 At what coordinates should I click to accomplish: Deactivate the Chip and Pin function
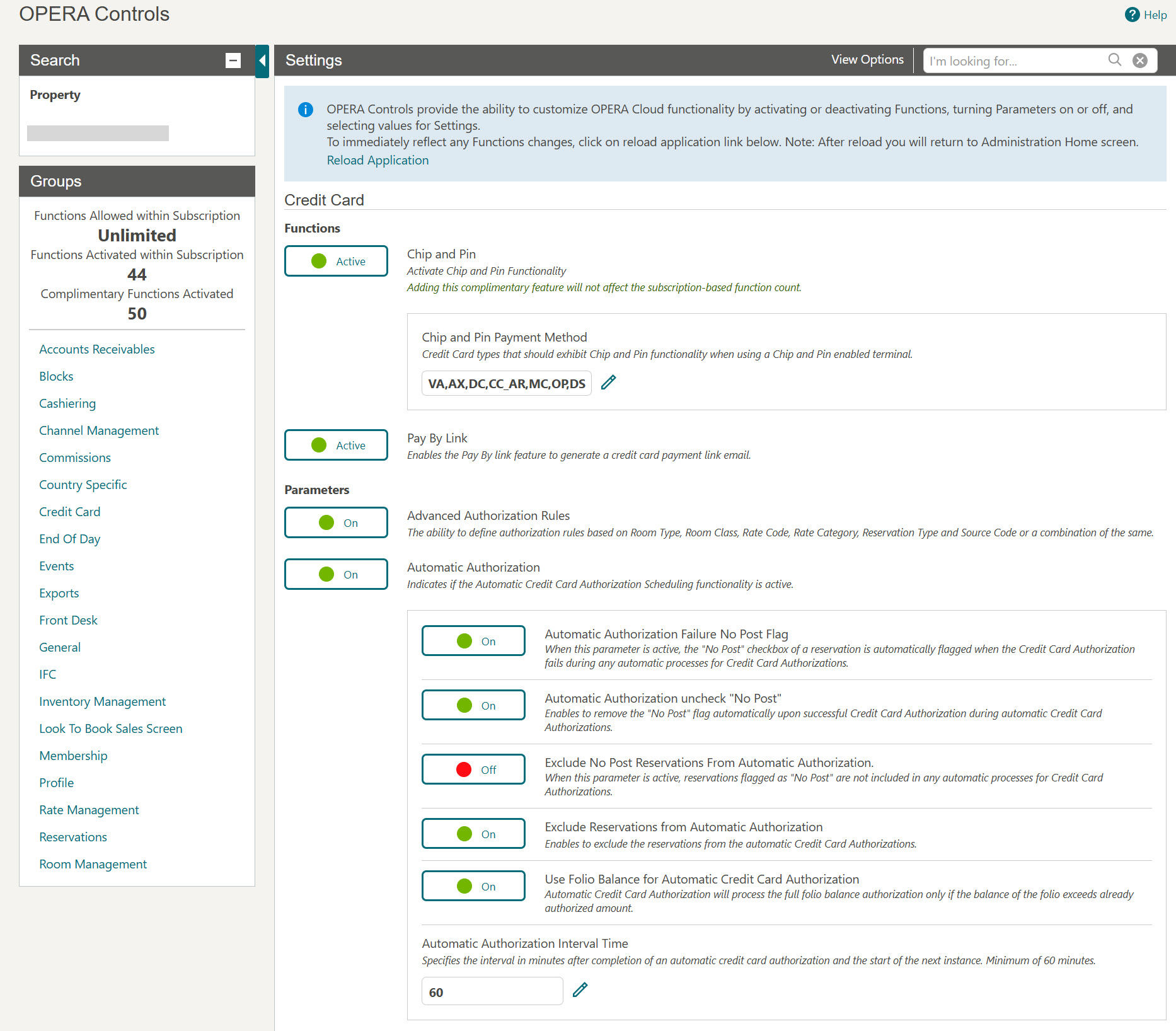(335, 260)
